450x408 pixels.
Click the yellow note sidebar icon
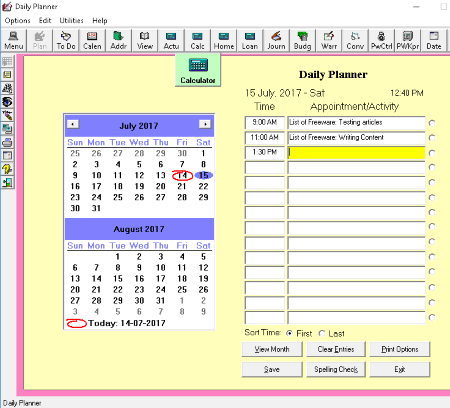click(7, 75)
